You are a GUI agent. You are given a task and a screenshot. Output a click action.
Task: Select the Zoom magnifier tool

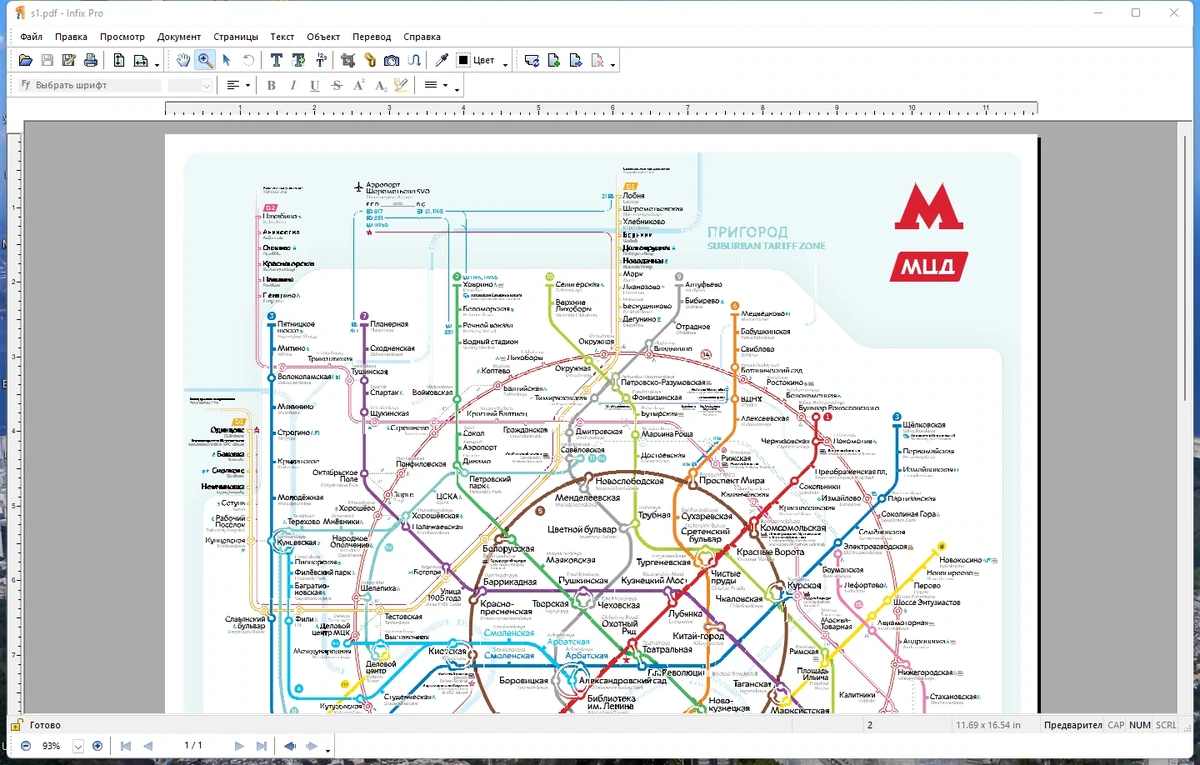tap(205, 61)
